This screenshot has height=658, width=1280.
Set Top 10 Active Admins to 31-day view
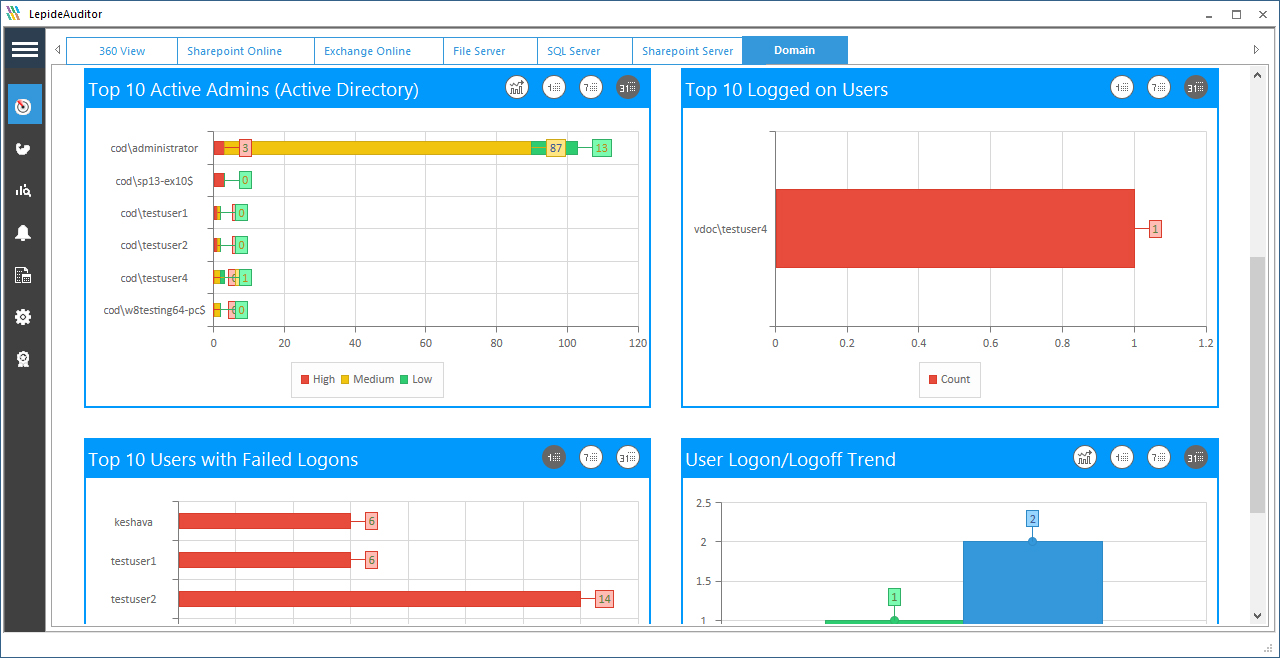(628, 88)
